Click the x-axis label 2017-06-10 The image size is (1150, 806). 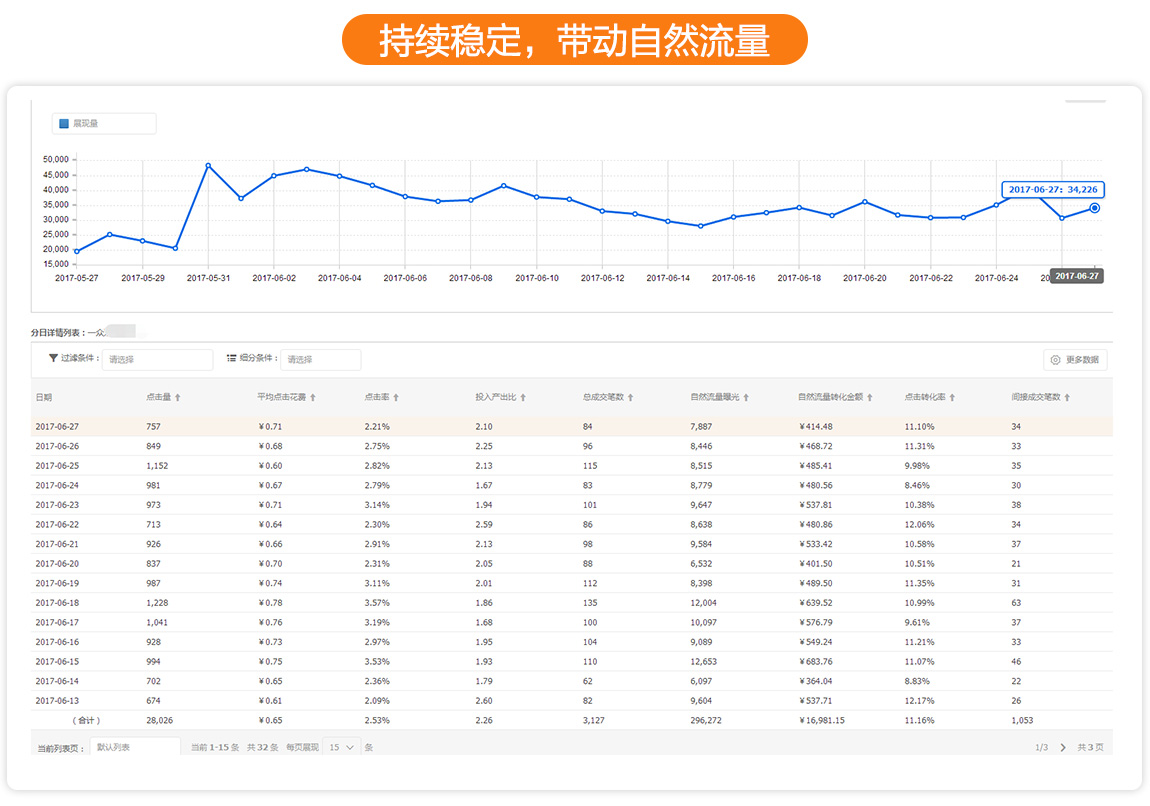coord(537,278)
